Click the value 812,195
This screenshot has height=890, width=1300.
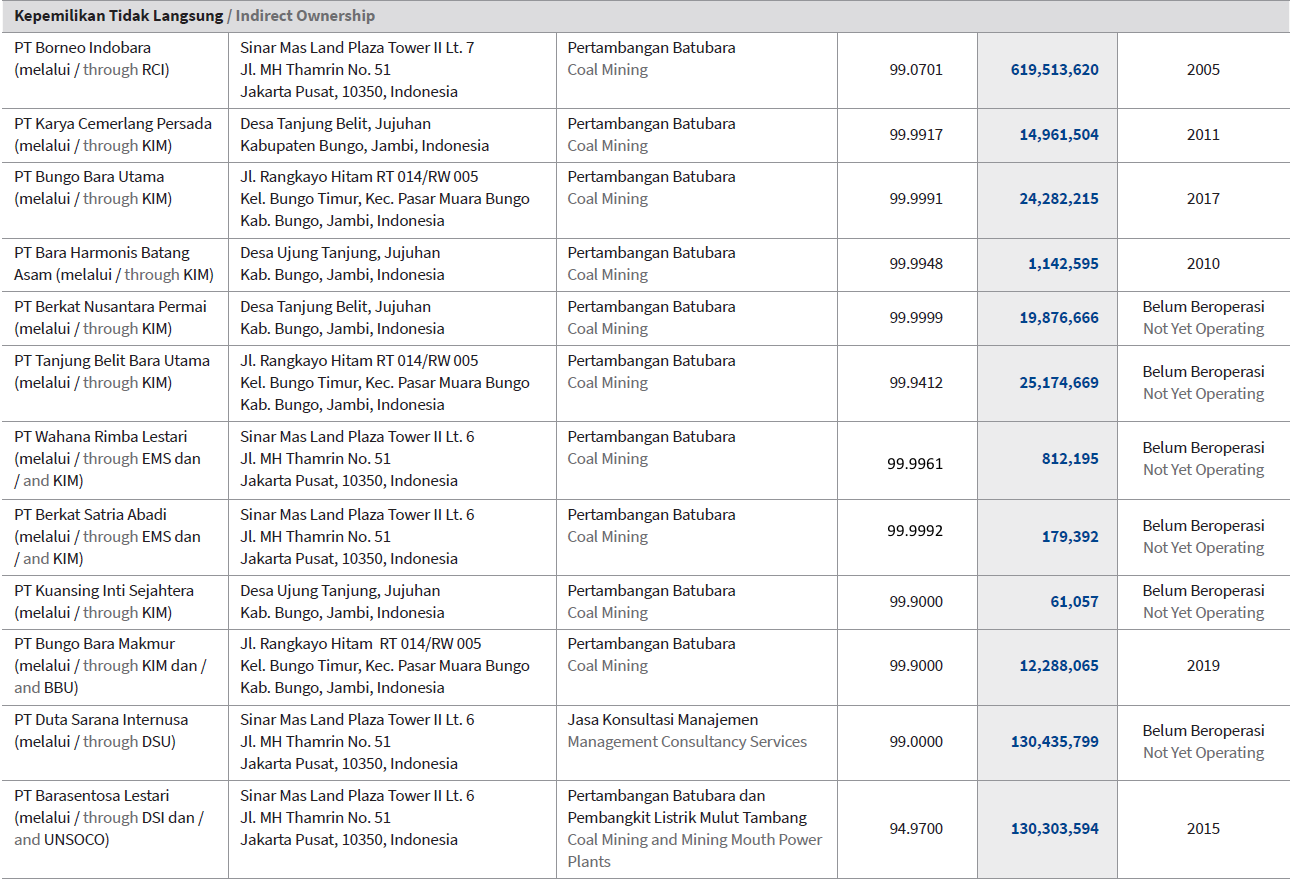click(1070, 459)
